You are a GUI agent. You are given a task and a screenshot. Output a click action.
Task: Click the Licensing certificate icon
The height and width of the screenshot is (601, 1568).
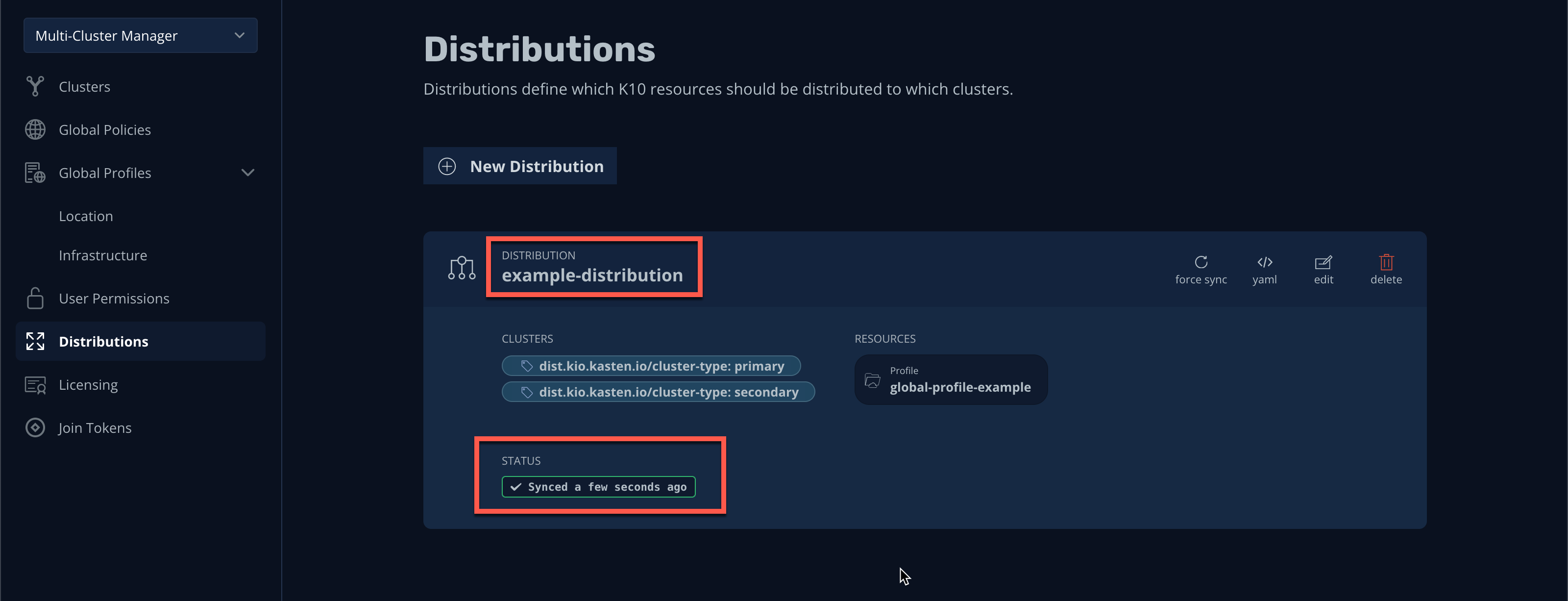tap(35, 385)
